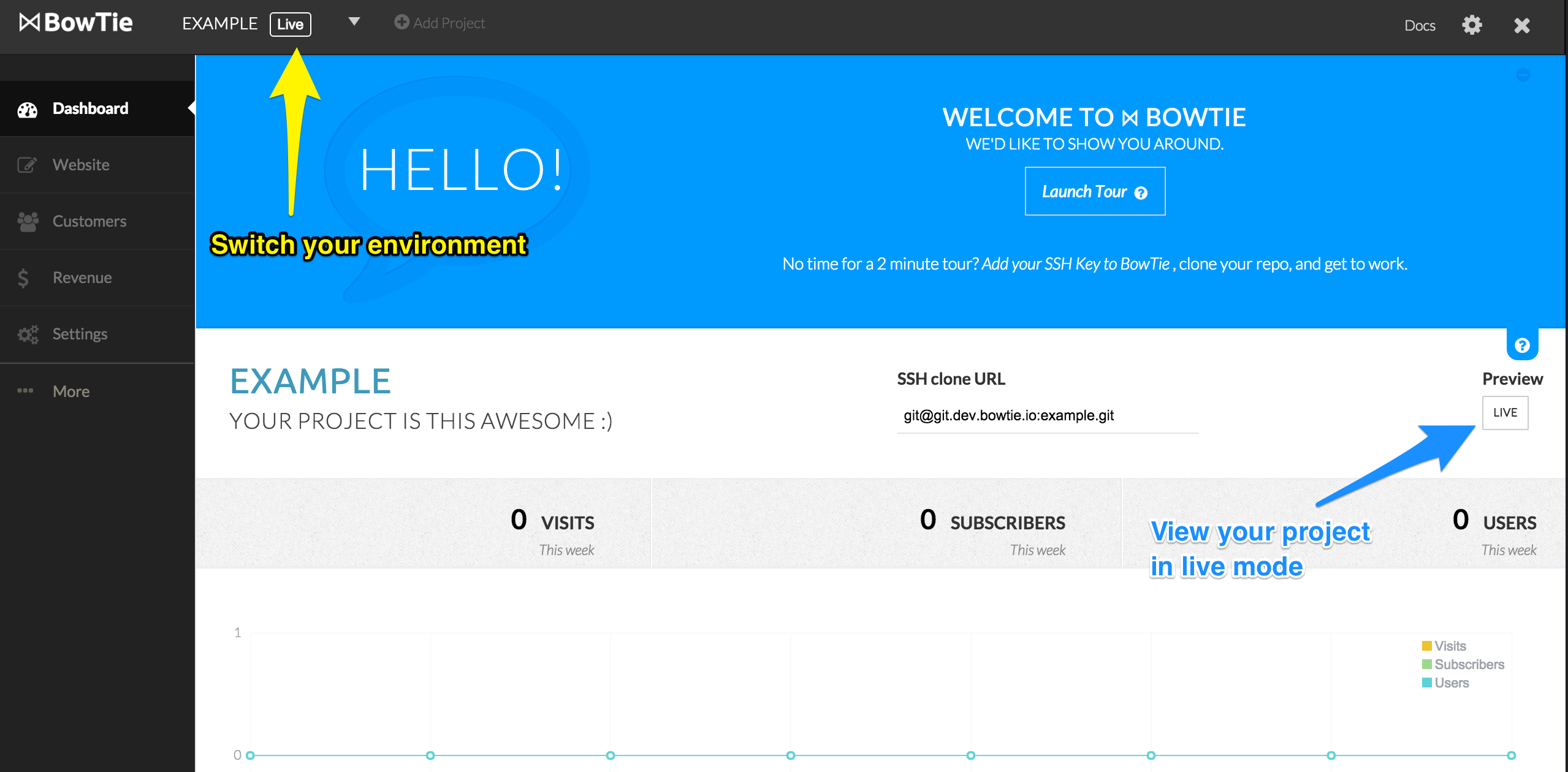Select Customers in the sidebar
Image resolution: width=1568 pixels, height=772 pixels.
pos(97,221)
